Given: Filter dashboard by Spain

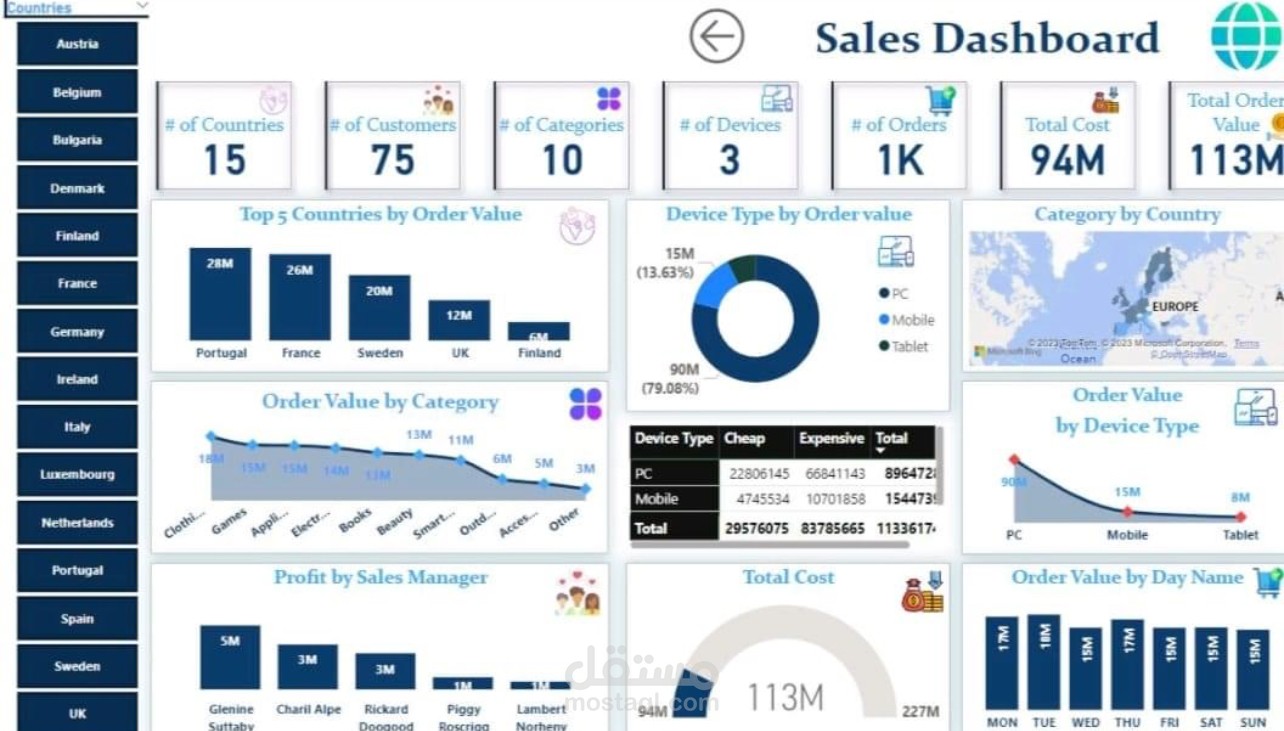Looking at the screenshot, I should pos(77,618).
